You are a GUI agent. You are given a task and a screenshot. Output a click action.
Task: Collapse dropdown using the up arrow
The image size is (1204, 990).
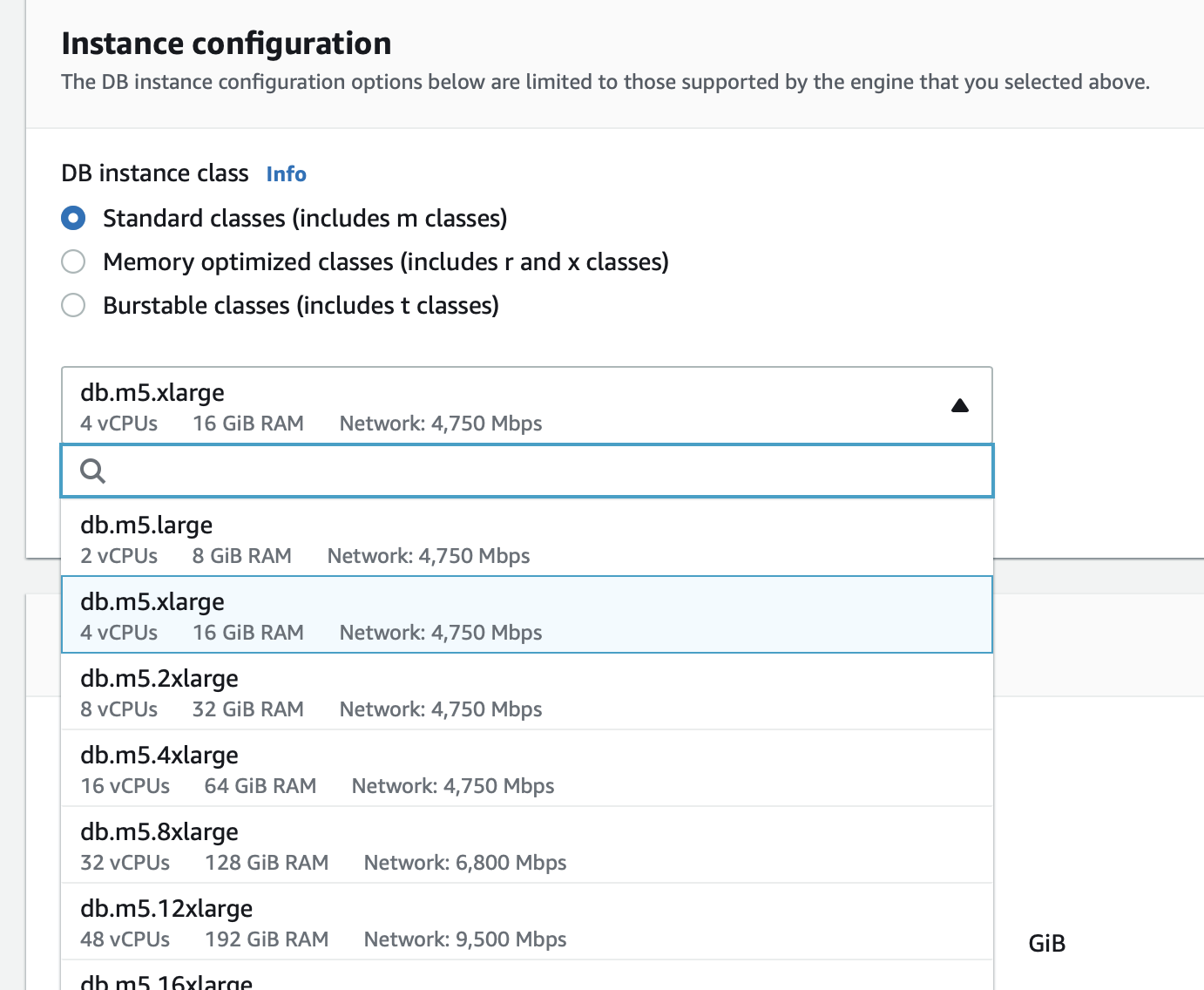(x=959, y=406)
